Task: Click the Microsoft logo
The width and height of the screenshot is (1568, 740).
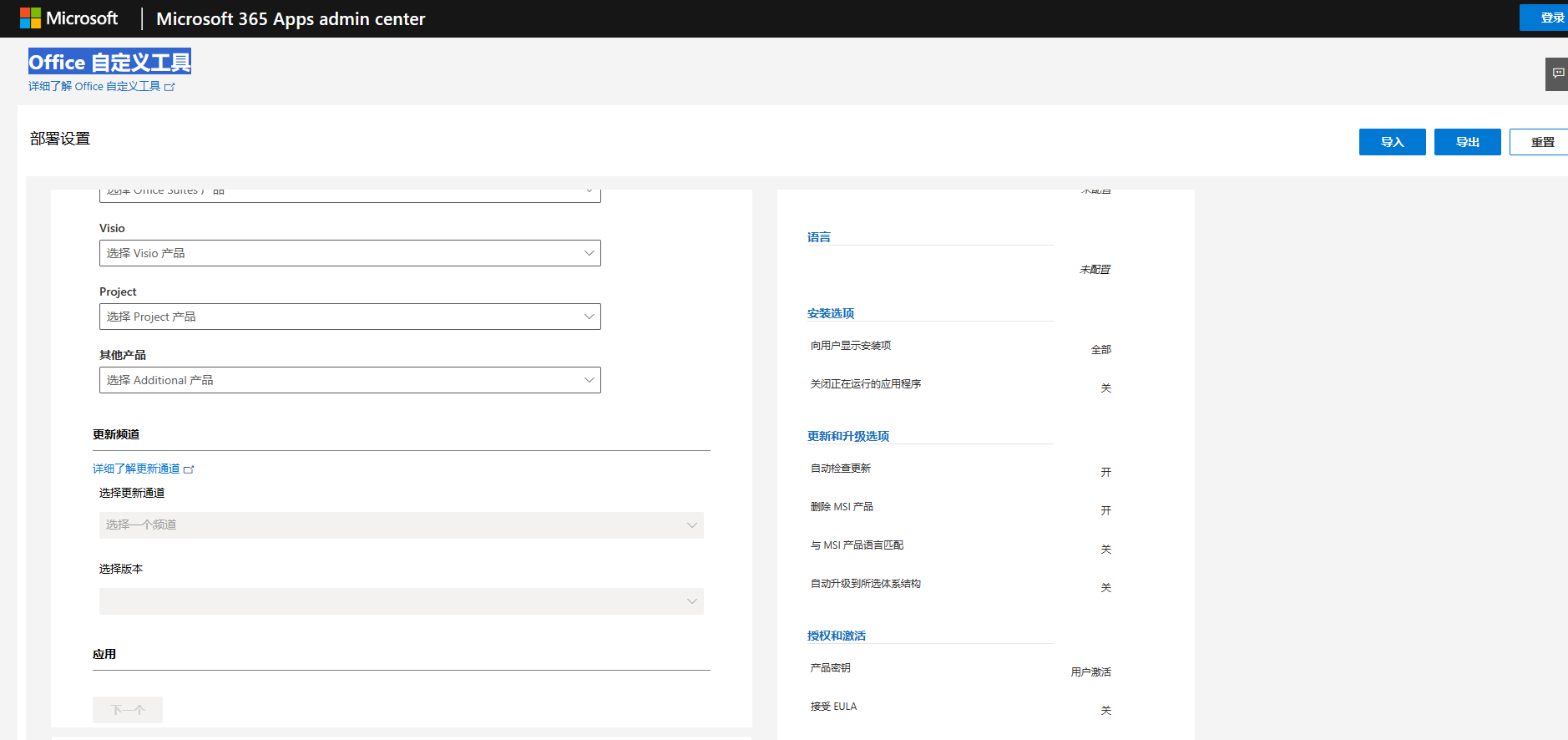Action: click(68, 18)
